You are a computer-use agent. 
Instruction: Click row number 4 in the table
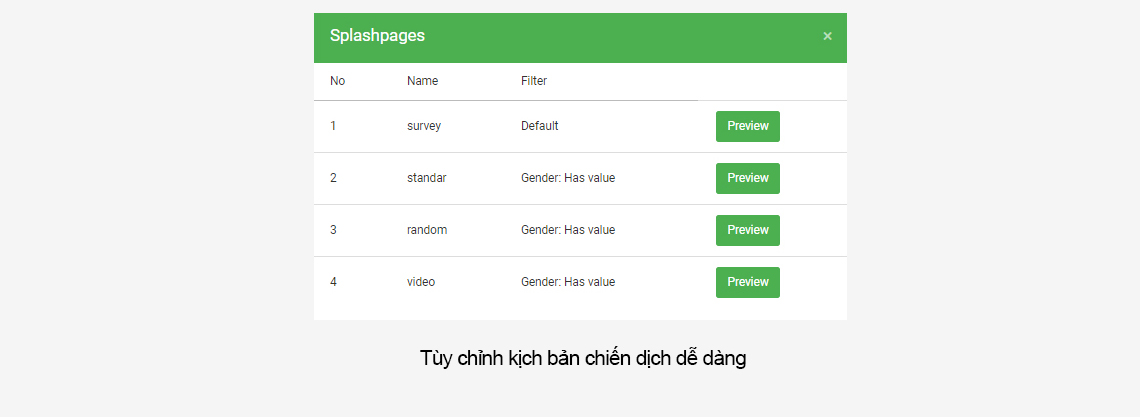[x=333, y=281]
